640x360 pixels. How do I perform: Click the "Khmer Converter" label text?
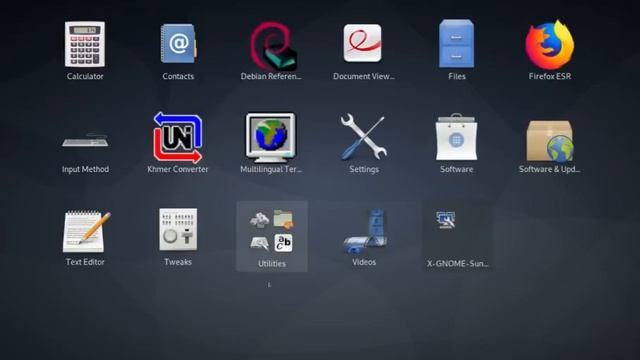178,169
